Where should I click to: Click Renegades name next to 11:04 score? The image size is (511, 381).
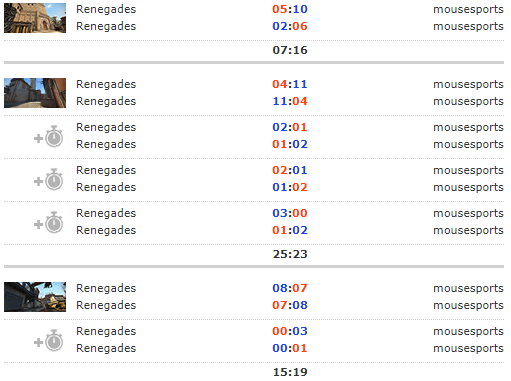(106, 101)
